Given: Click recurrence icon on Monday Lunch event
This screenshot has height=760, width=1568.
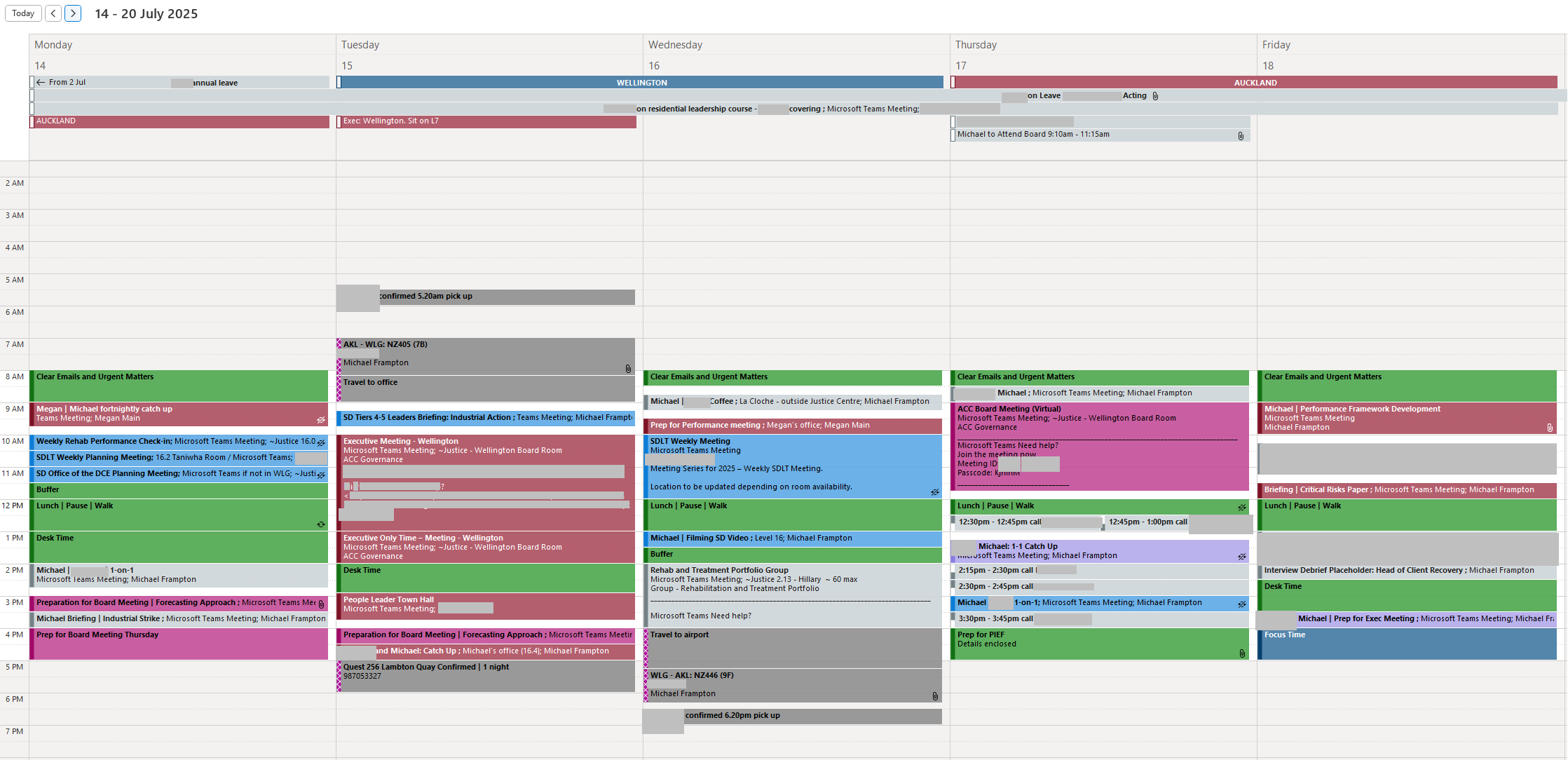Looking at the screenshot, I should (x=321, y=524).
